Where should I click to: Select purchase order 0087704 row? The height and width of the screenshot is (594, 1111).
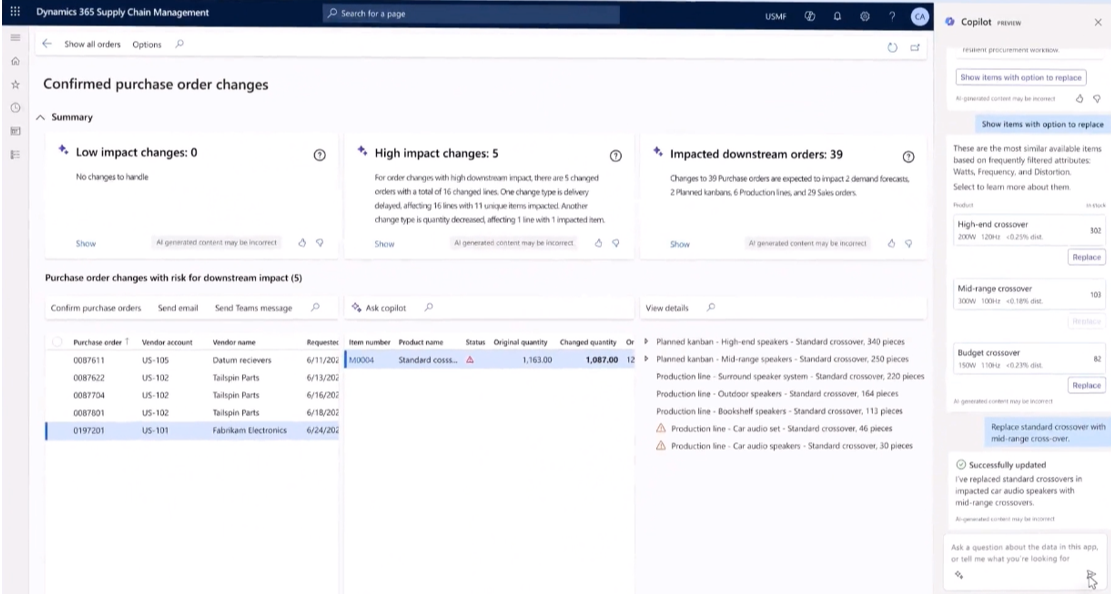coord(192,395)
